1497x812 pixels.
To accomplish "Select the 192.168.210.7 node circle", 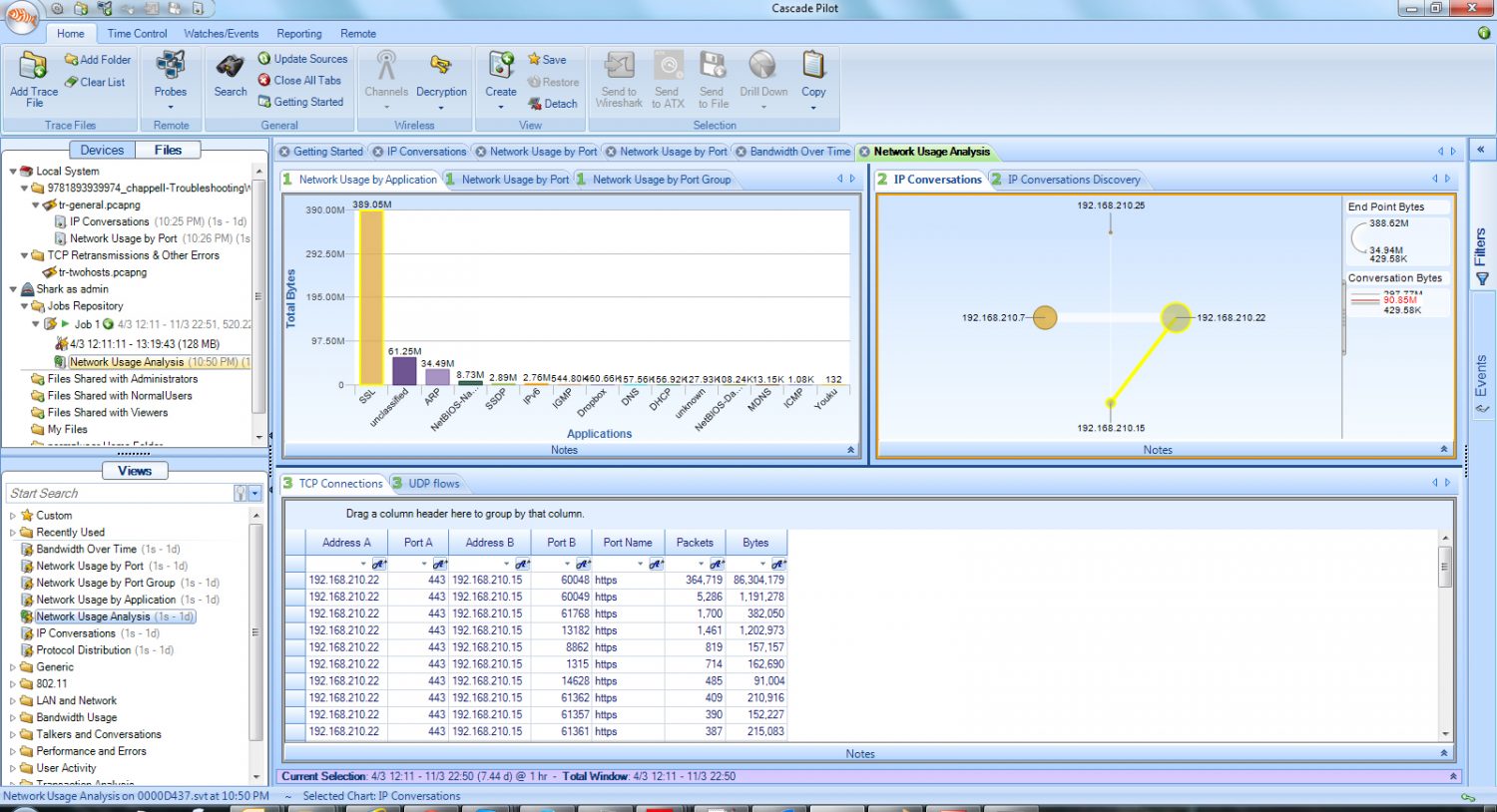I will pyautogui.click(x=1045, y=318).
